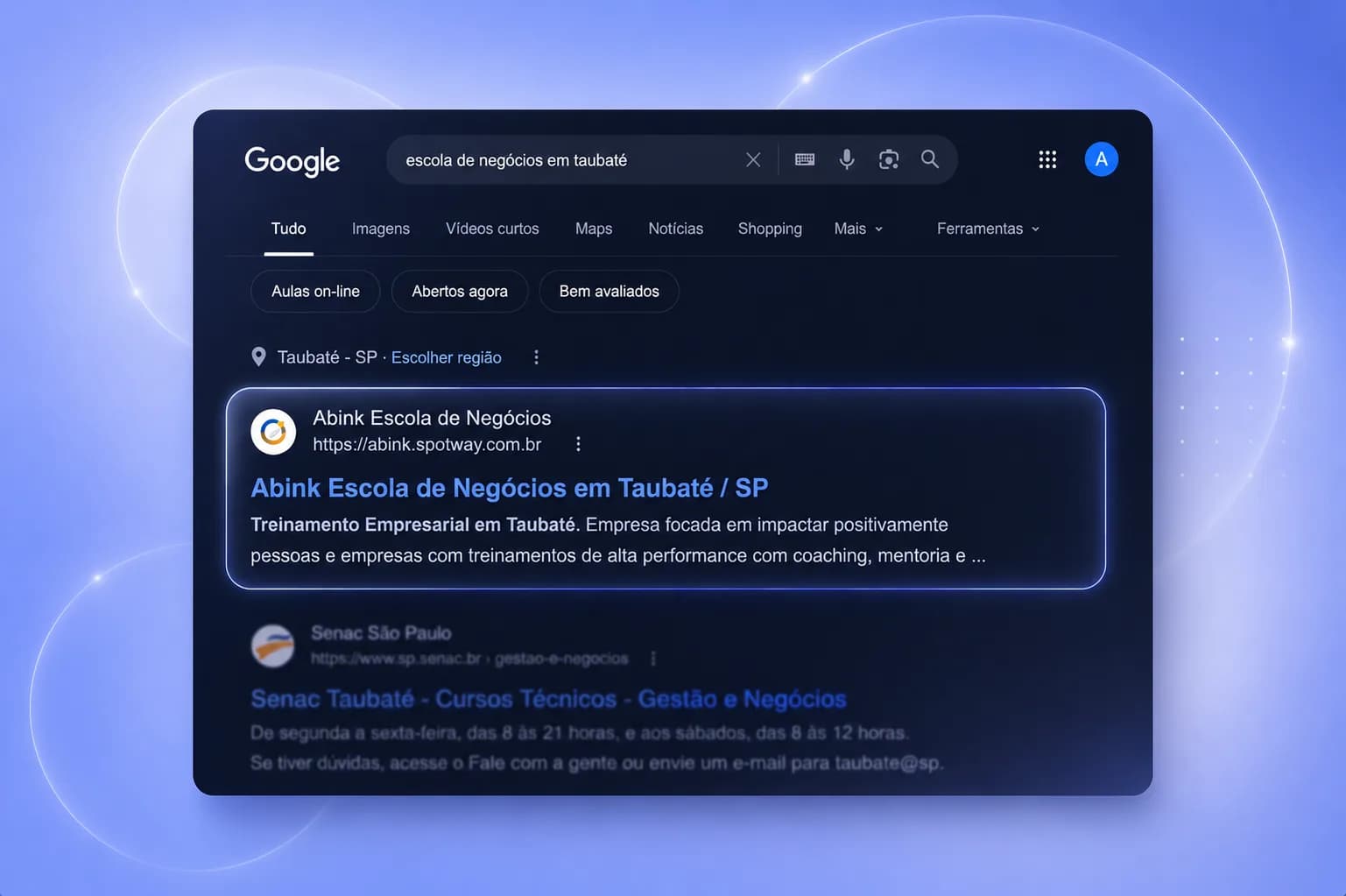Click the https://abink.spotway.com.br URL text
The height and width of the screenshot is (896, 1346).
coord(427,444)
